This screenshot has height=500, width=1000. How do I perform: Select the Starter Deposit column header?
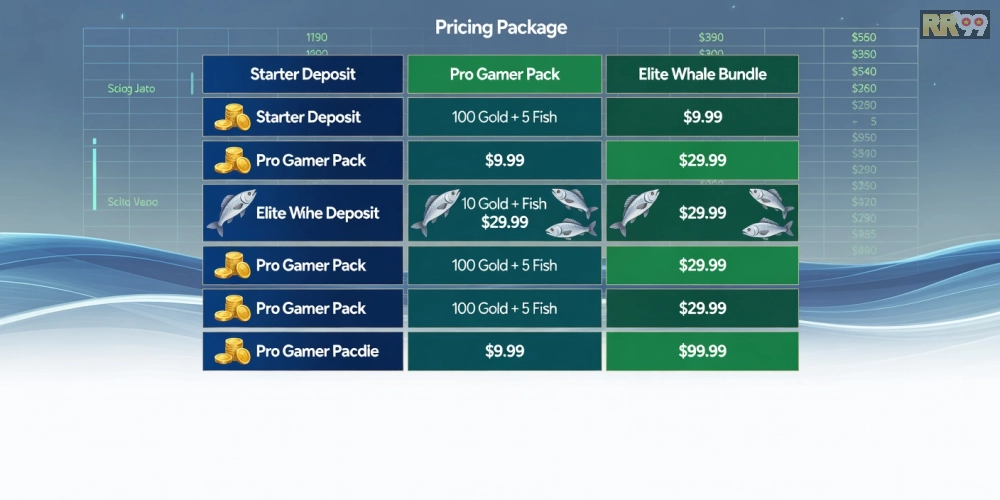pyautogui.click(x=303, y=74)
